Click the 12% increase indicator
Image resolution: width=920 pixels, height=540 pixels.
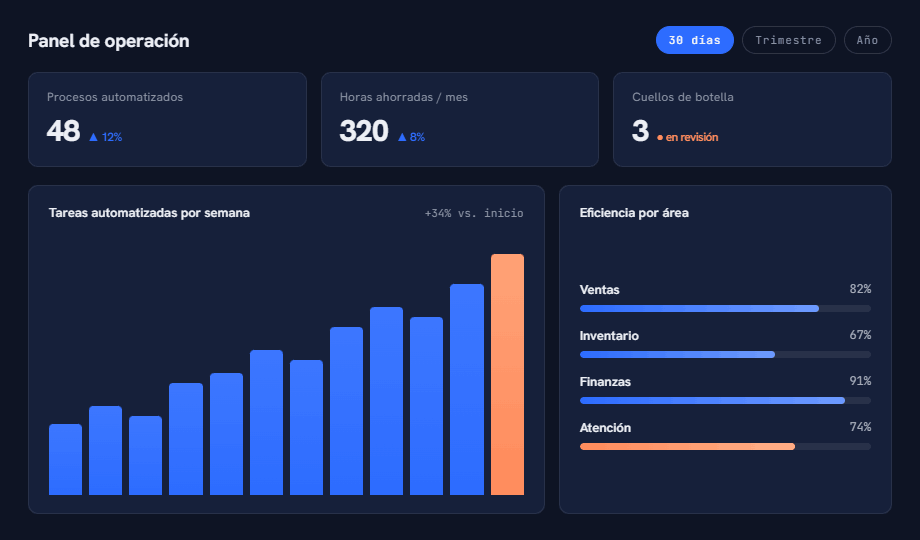pos(106,137)
